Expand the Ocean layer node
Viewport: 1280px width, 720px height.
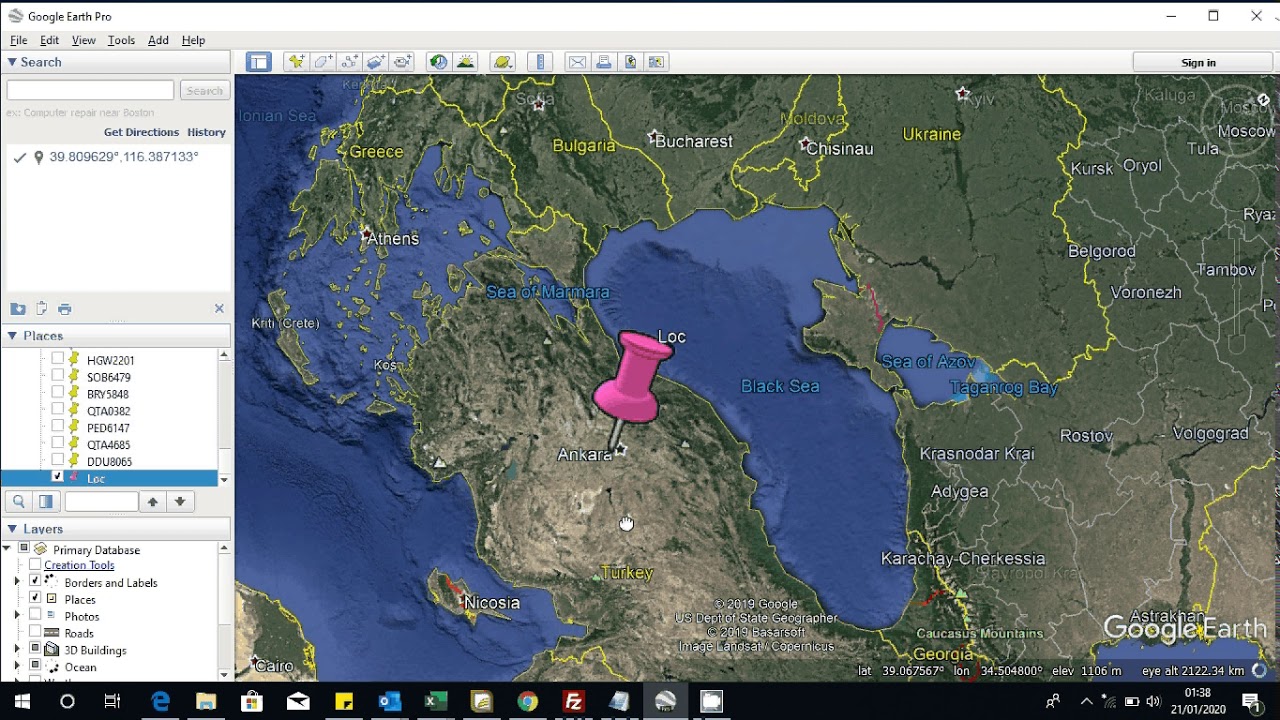pos(16,666)
